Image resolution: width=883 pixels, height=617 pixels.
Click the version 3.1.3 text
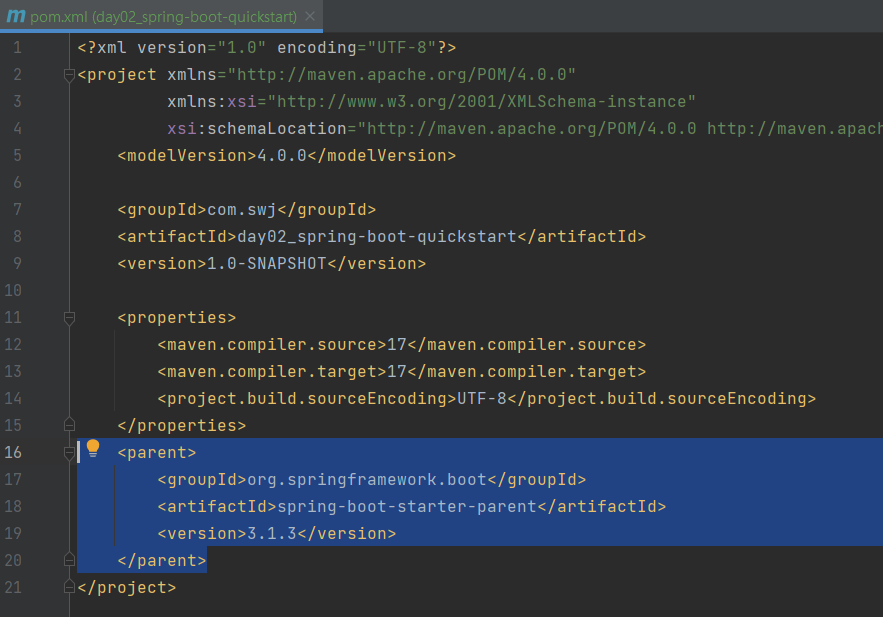click(x=277, y=534)
